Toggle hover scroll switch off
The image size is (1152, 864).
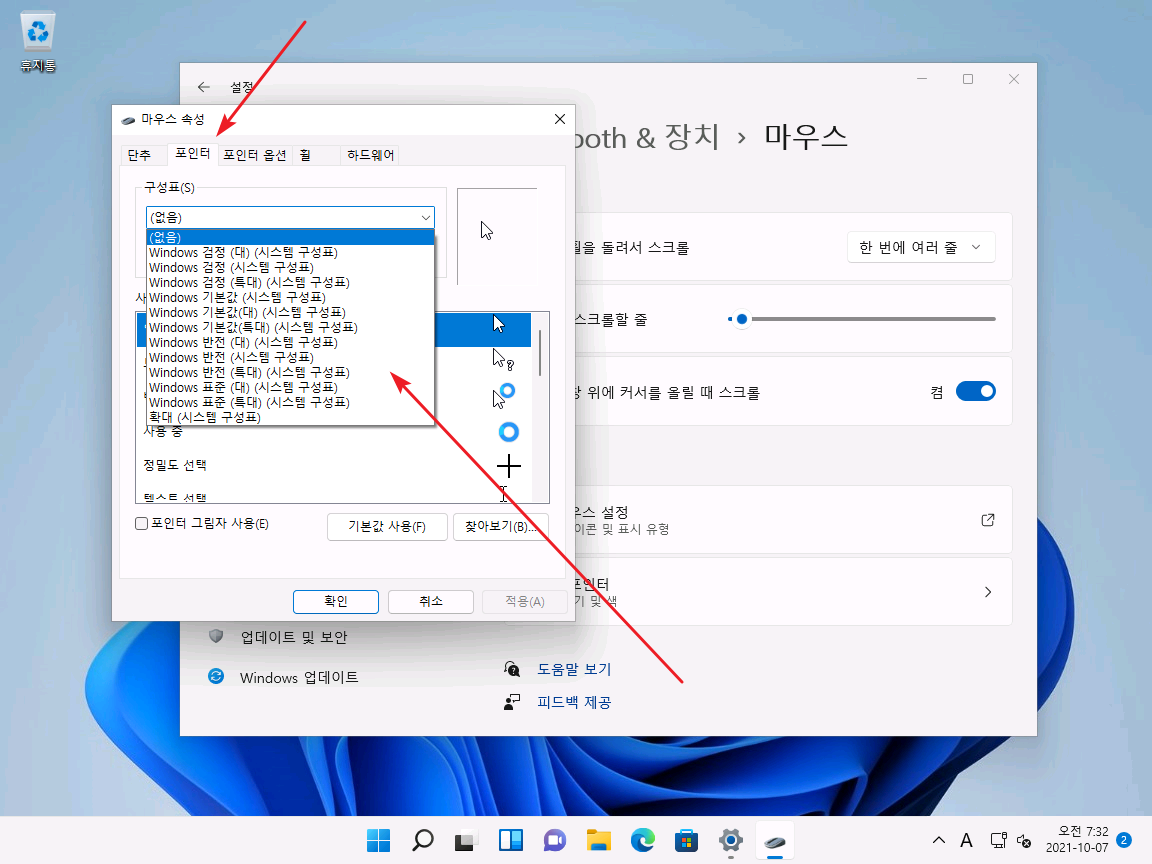976,392
